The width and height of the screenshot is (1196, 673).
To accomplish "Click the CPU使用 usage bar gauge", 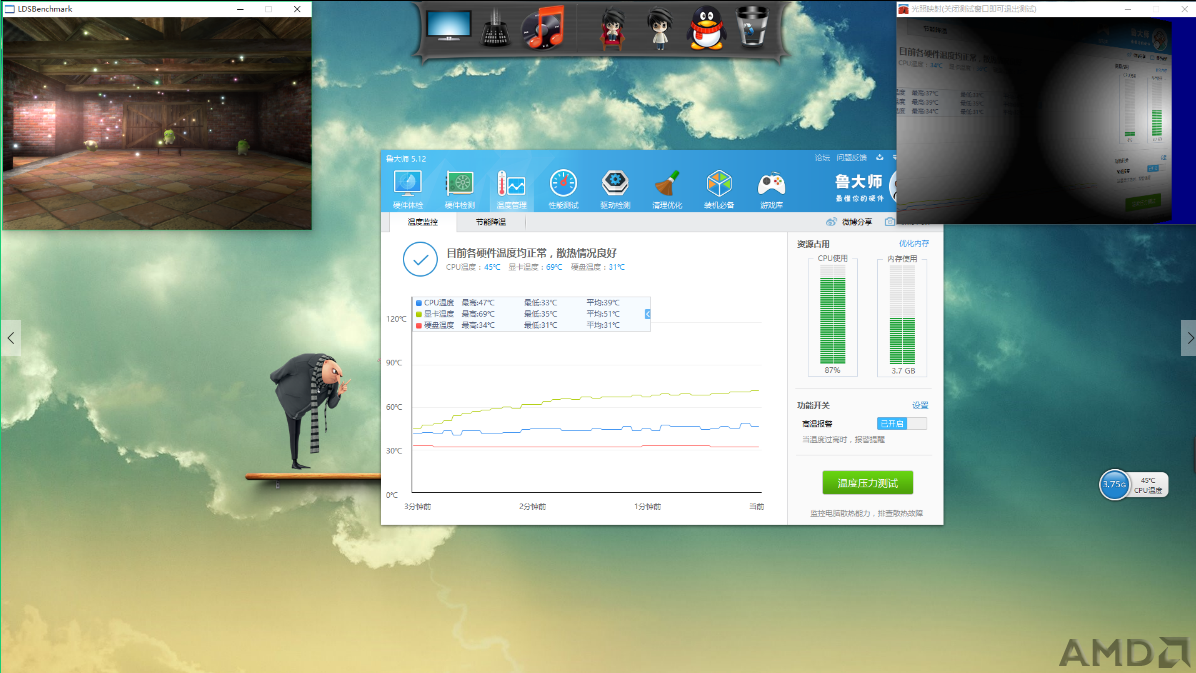I will [x=832, y=315].
